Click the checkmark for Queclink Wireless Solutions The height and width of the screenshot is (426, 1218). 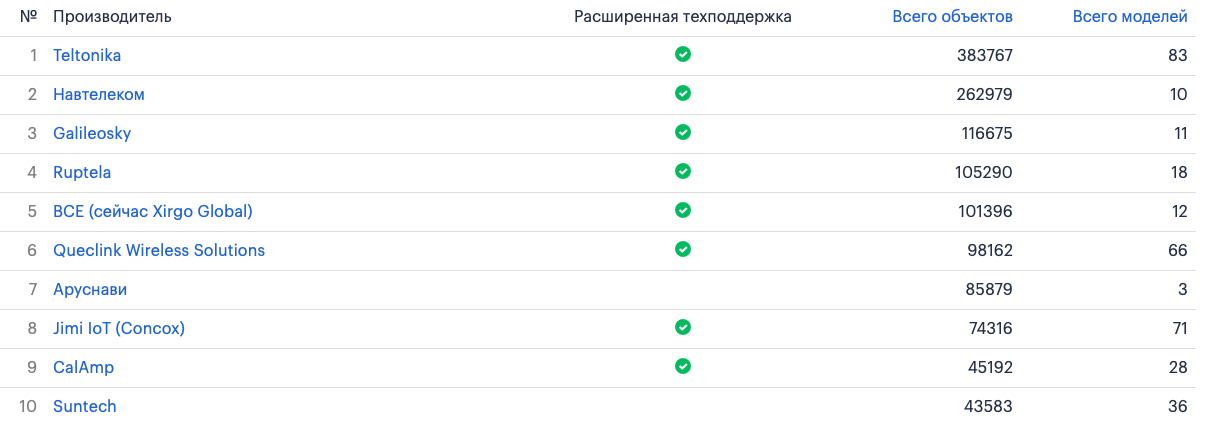683,249
